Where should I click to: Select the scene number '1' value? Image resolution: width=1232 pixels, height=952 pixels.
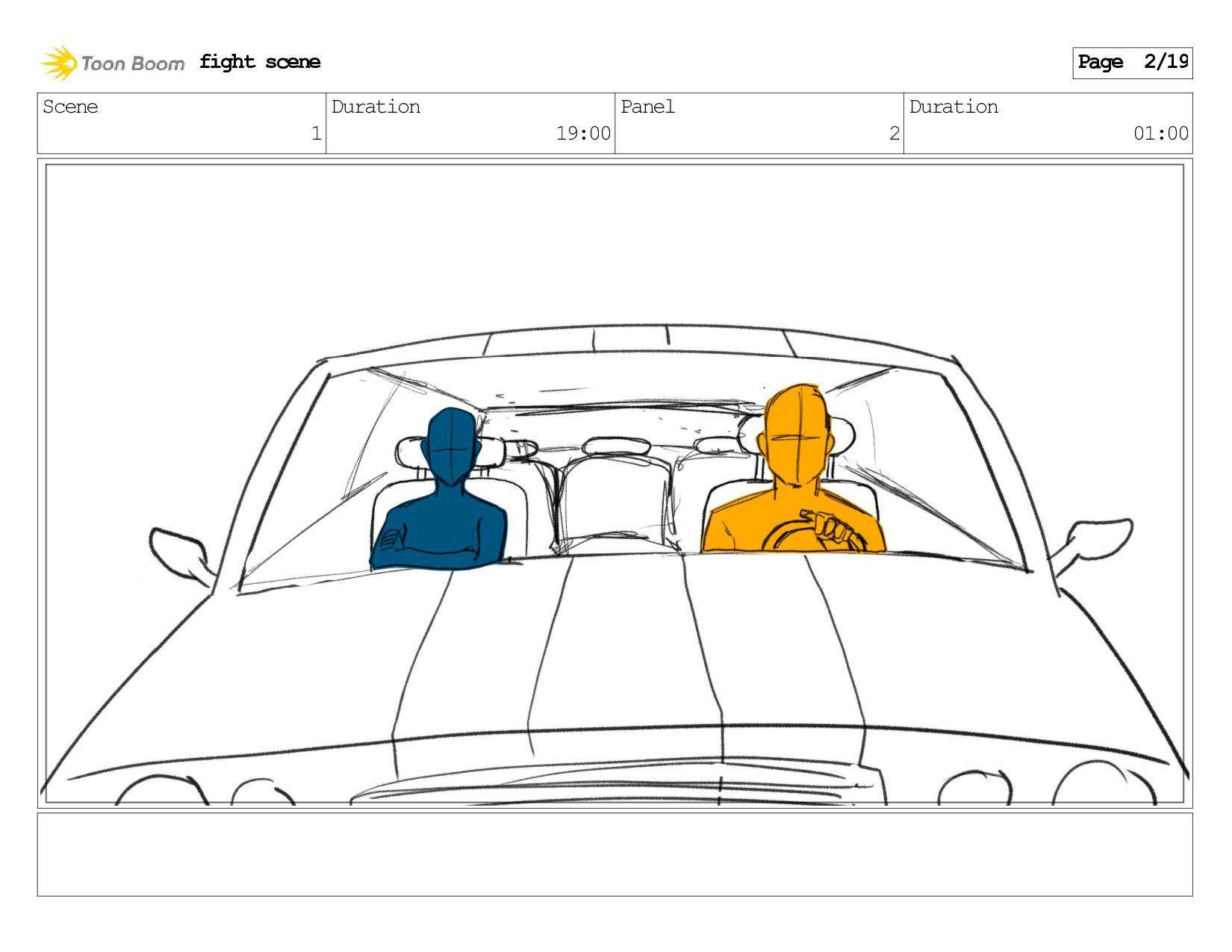pos(317,134)
